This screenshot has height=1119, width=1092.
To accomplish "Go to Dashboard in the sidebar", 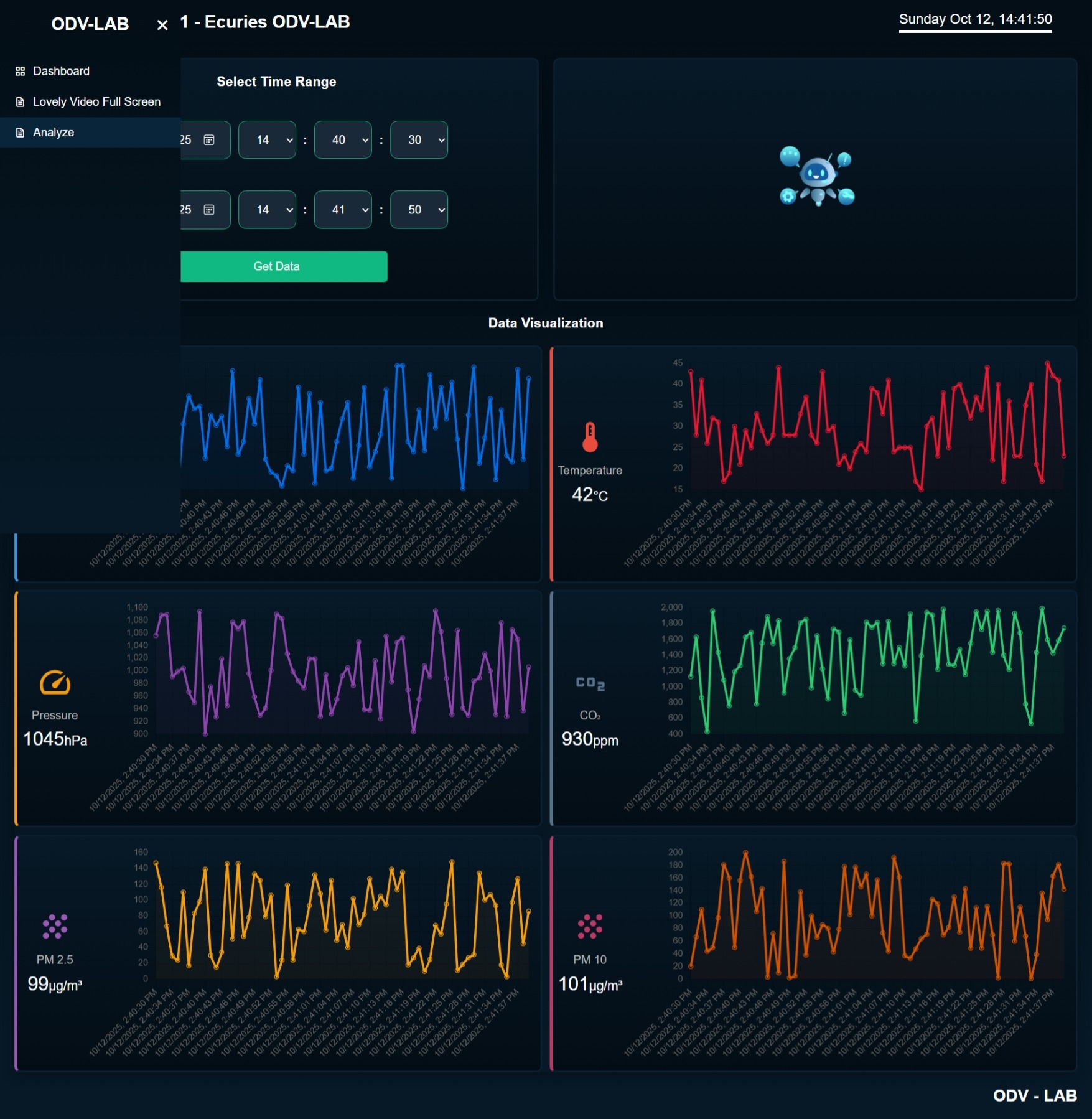I will click(61, 72).
